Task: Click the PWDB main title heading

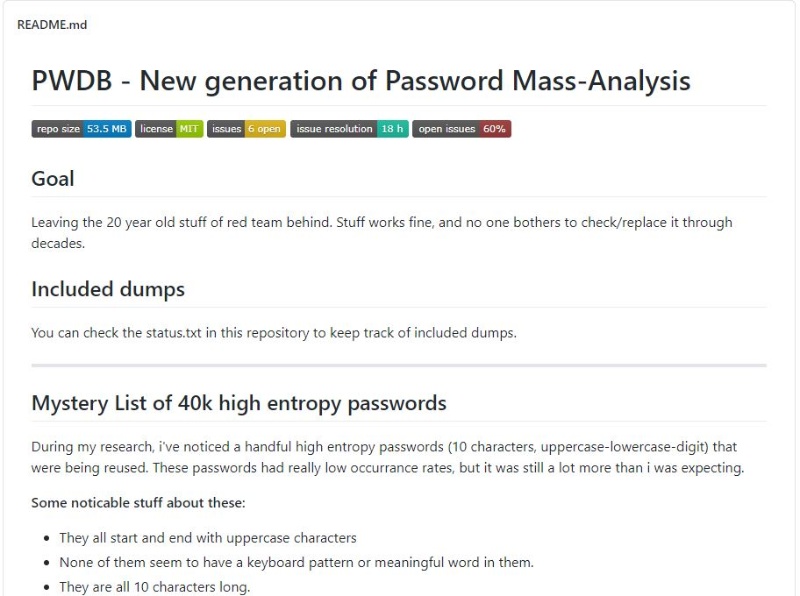Action: click(x=360, y=81)
